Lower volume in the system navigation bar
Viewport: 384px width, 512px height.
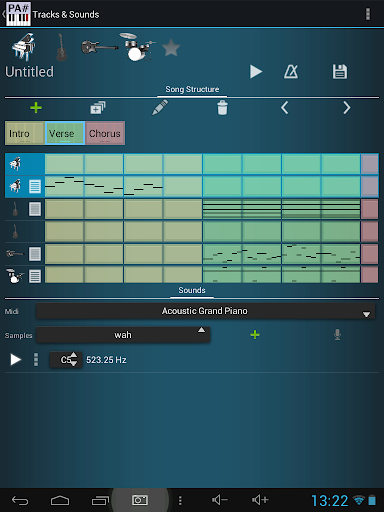point(220,500)
